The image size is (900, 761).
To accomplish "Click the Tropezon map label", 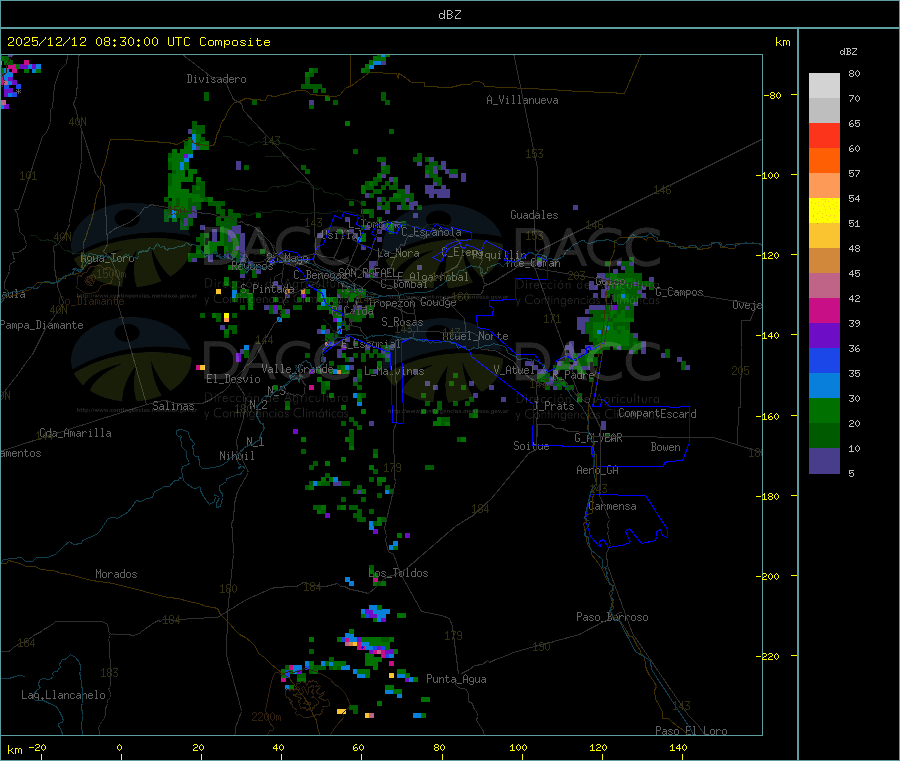I will click(391, 303).
